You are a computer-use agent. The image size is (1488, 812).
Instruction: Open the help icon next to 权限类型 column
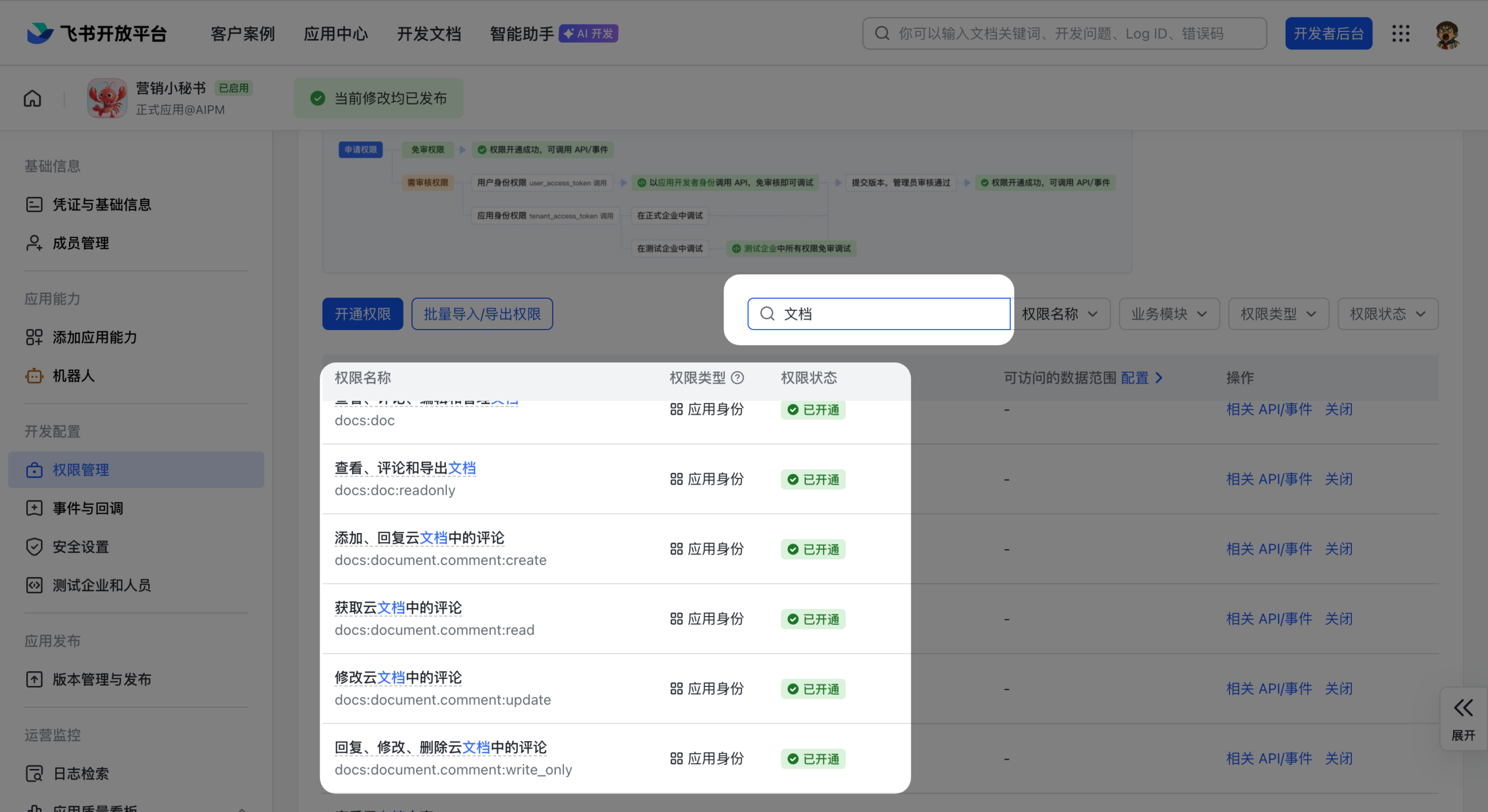tap(738, 378)
